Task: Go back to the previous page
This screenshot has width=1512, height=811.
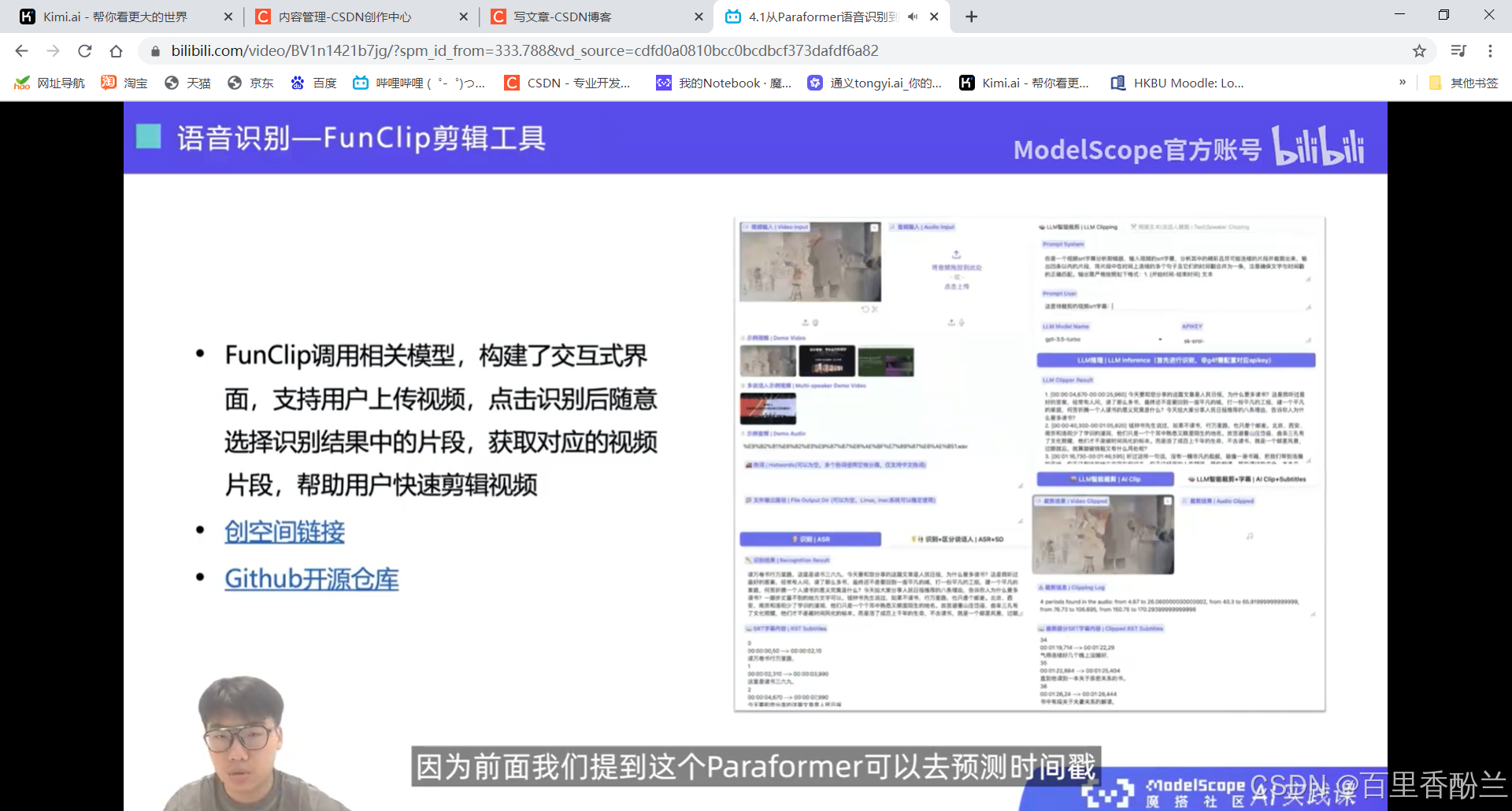Action: (x=21, y=51)
